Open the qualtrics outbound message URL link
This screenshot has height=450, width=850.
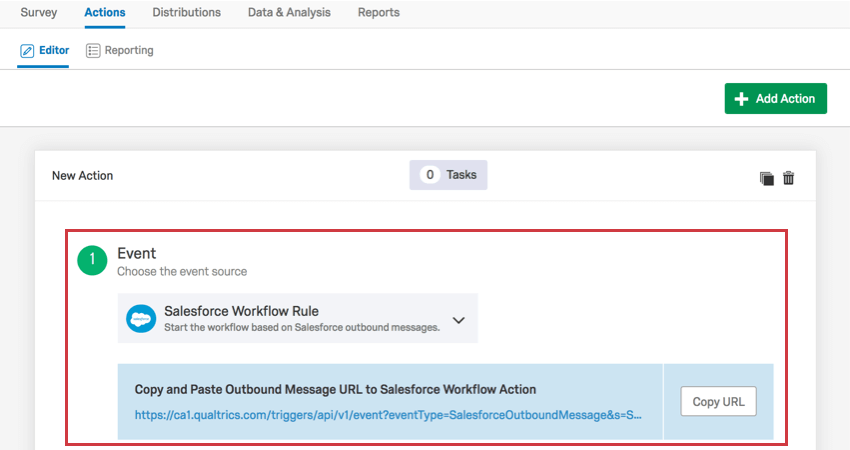click(388, 415)
